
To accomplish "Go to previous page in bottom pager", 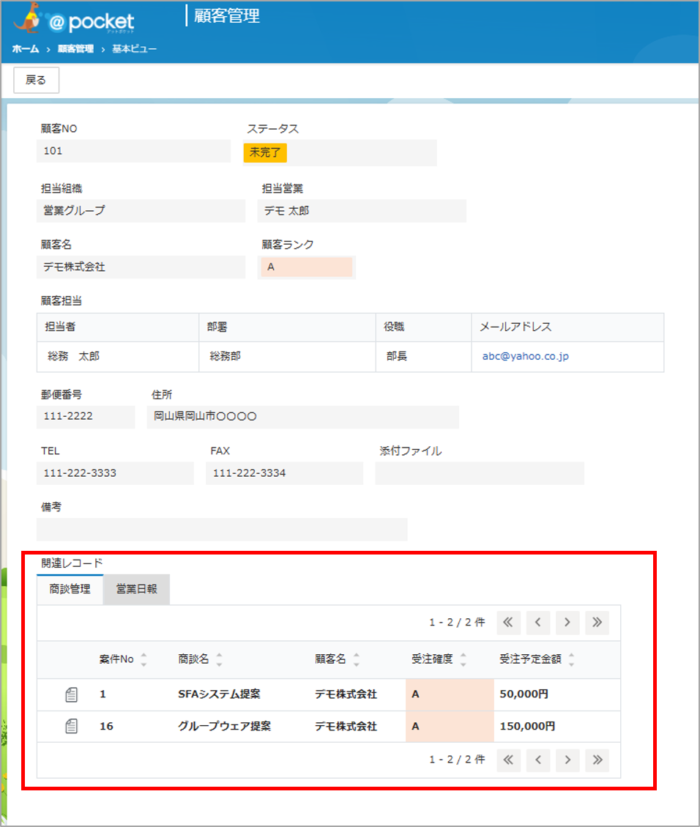I will [538, 760].
